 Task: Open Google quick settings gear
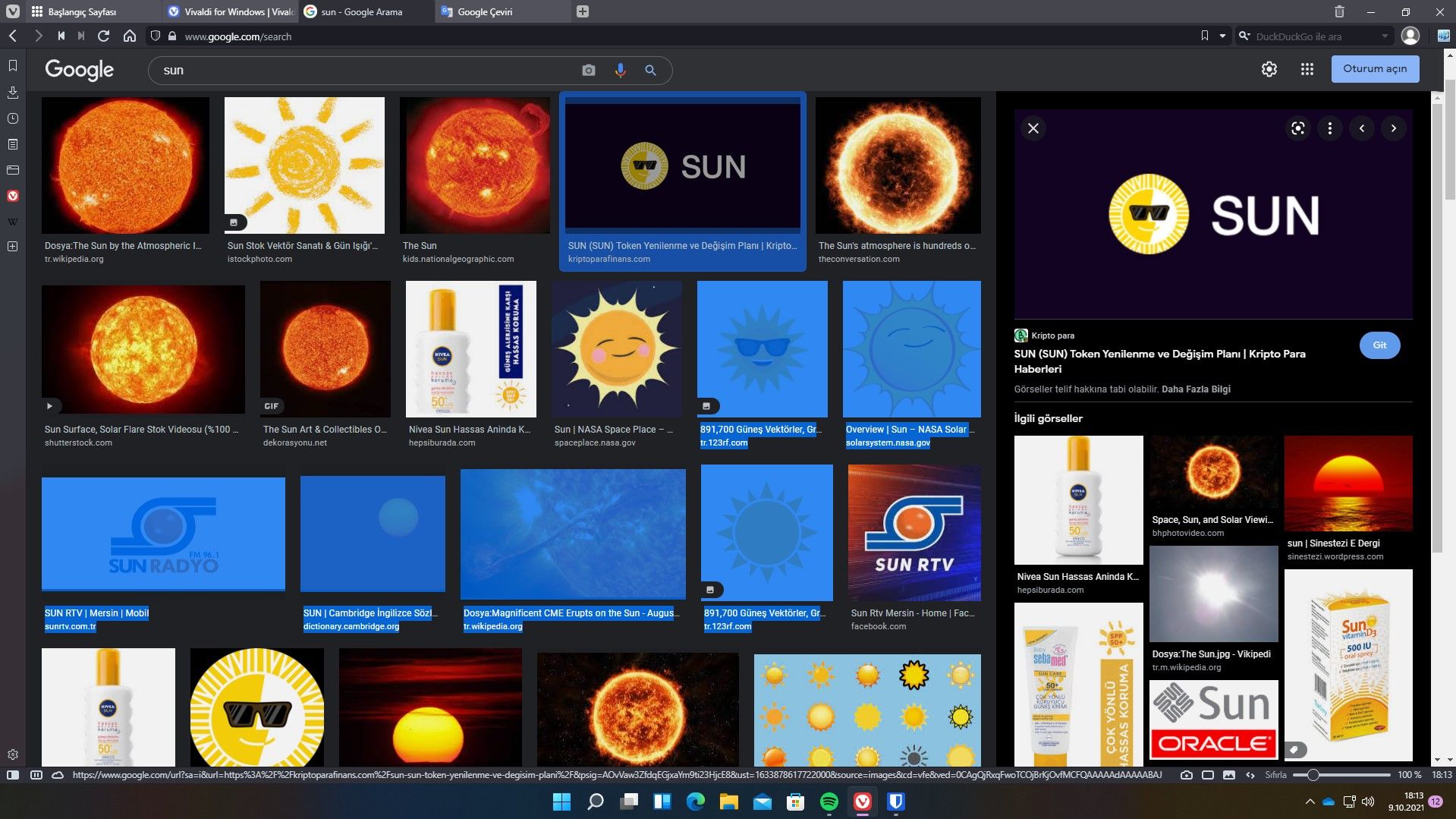(x=1269, y=69)
